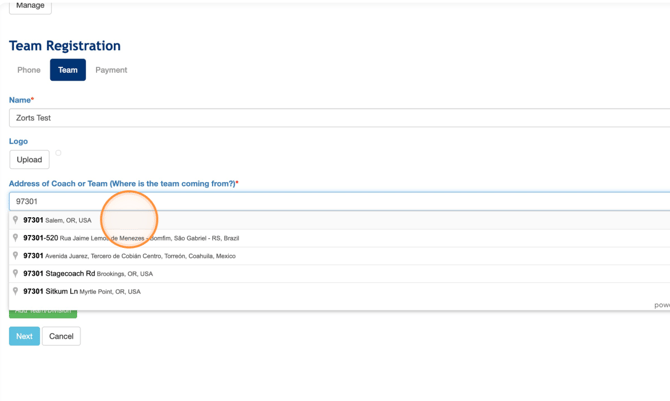Open the Payment tab
The height and width of the screenshot is (401, 670).
point(111,70)
